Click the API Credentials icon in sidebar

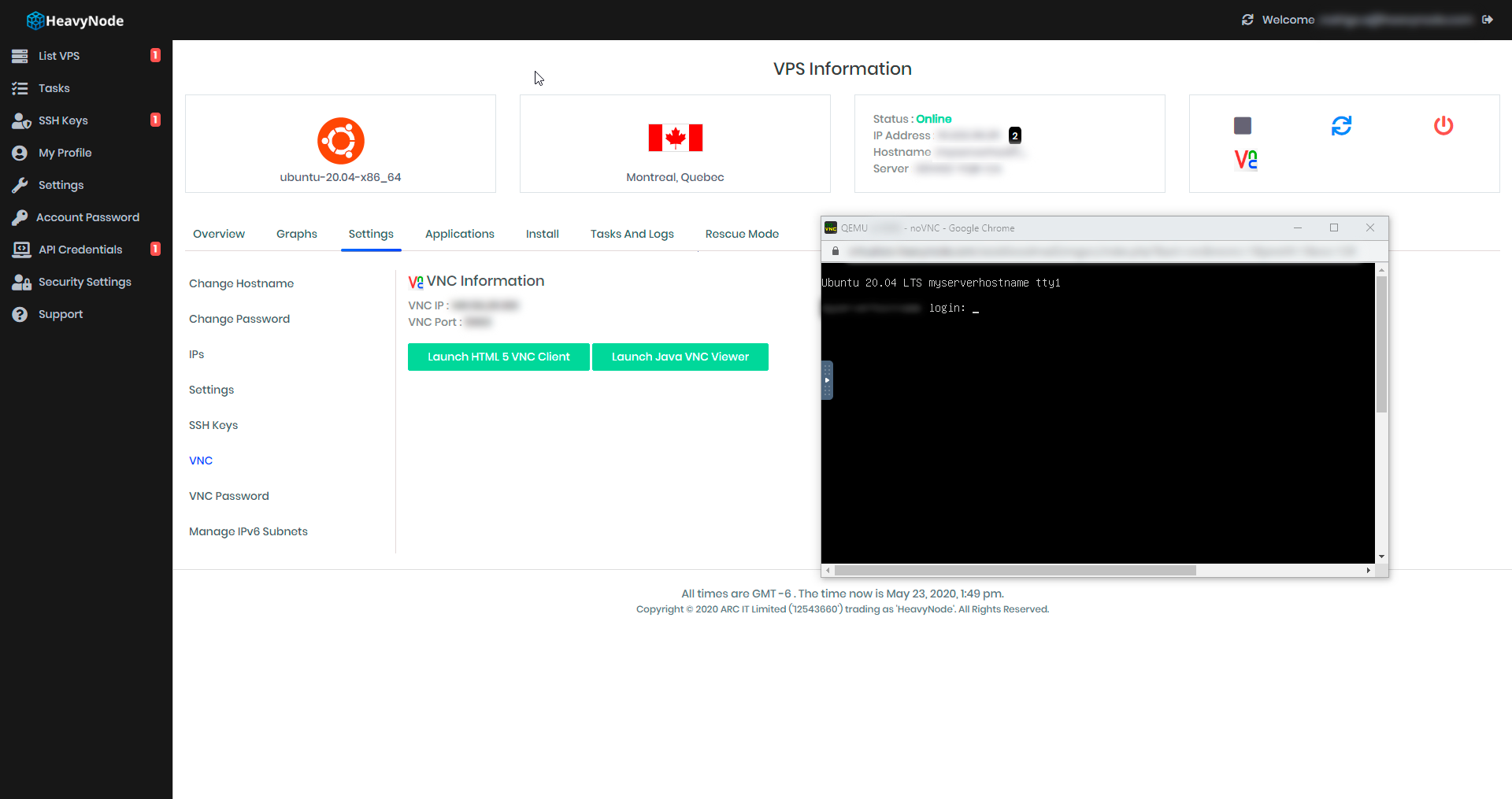tap(21, 250)
